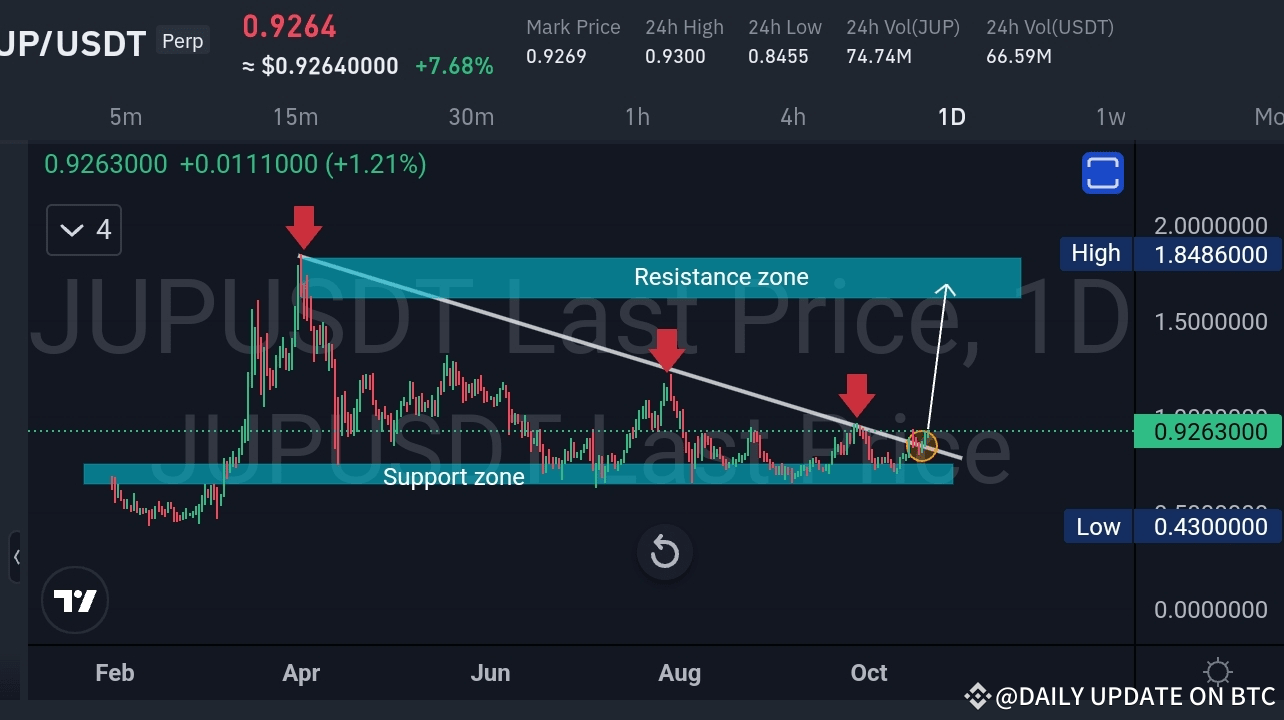
Task: Open fullscreen chart mode via blue expand icon
Action: (x=1102, y=172)
